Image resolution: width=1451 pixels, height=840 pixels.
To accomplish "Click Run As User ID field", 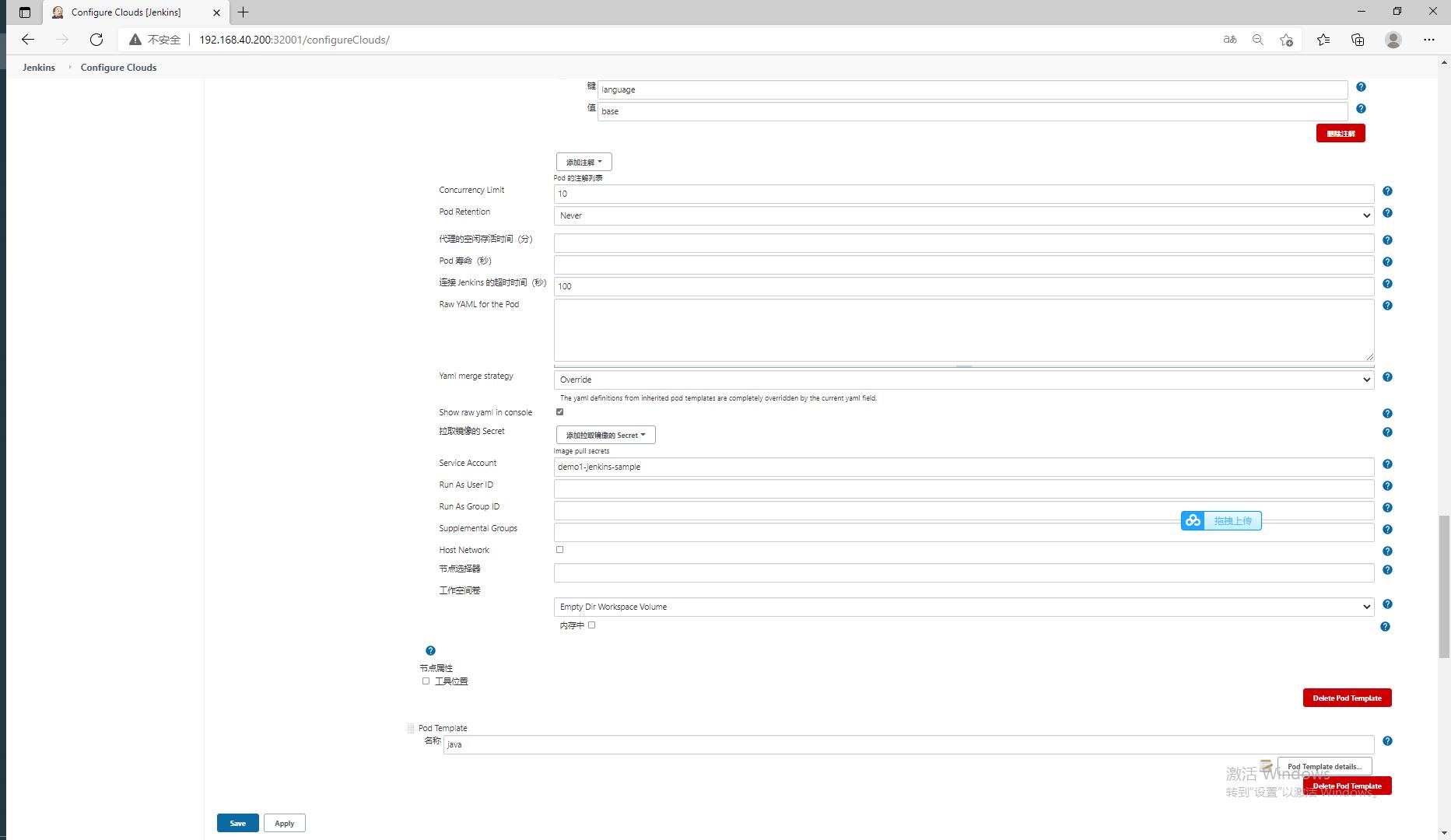I will pos(964,488).
